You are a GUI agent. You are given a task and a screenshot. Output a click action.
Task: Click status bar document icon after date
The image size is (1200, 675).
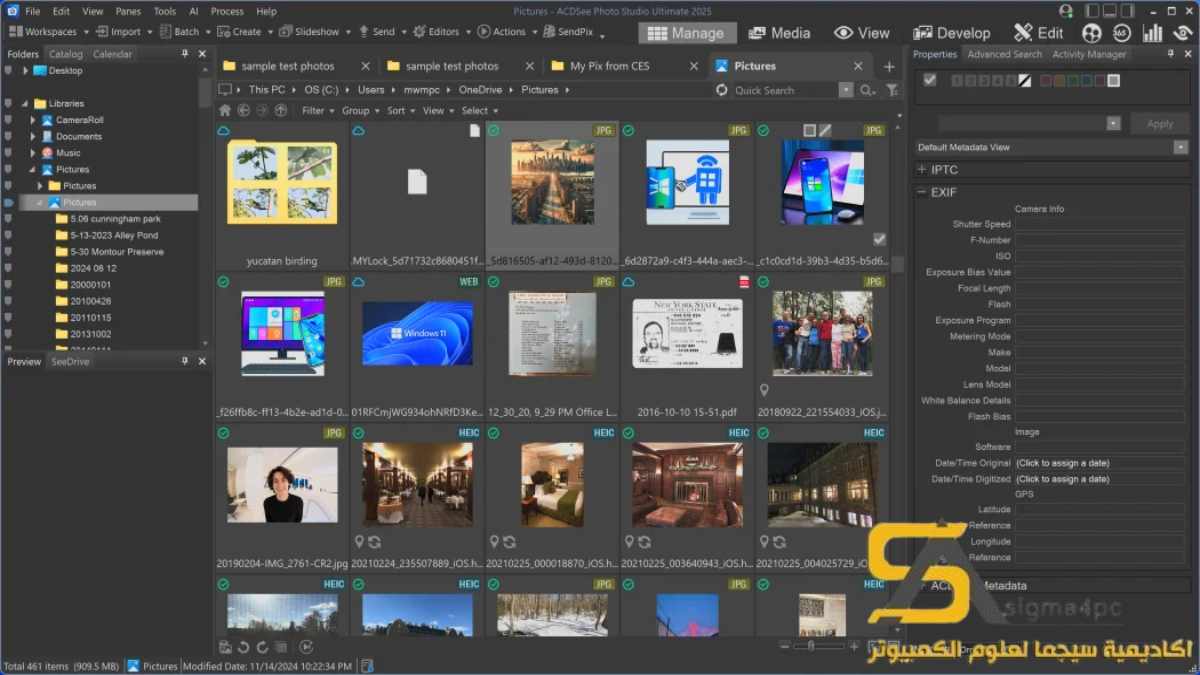pos(367,666)
